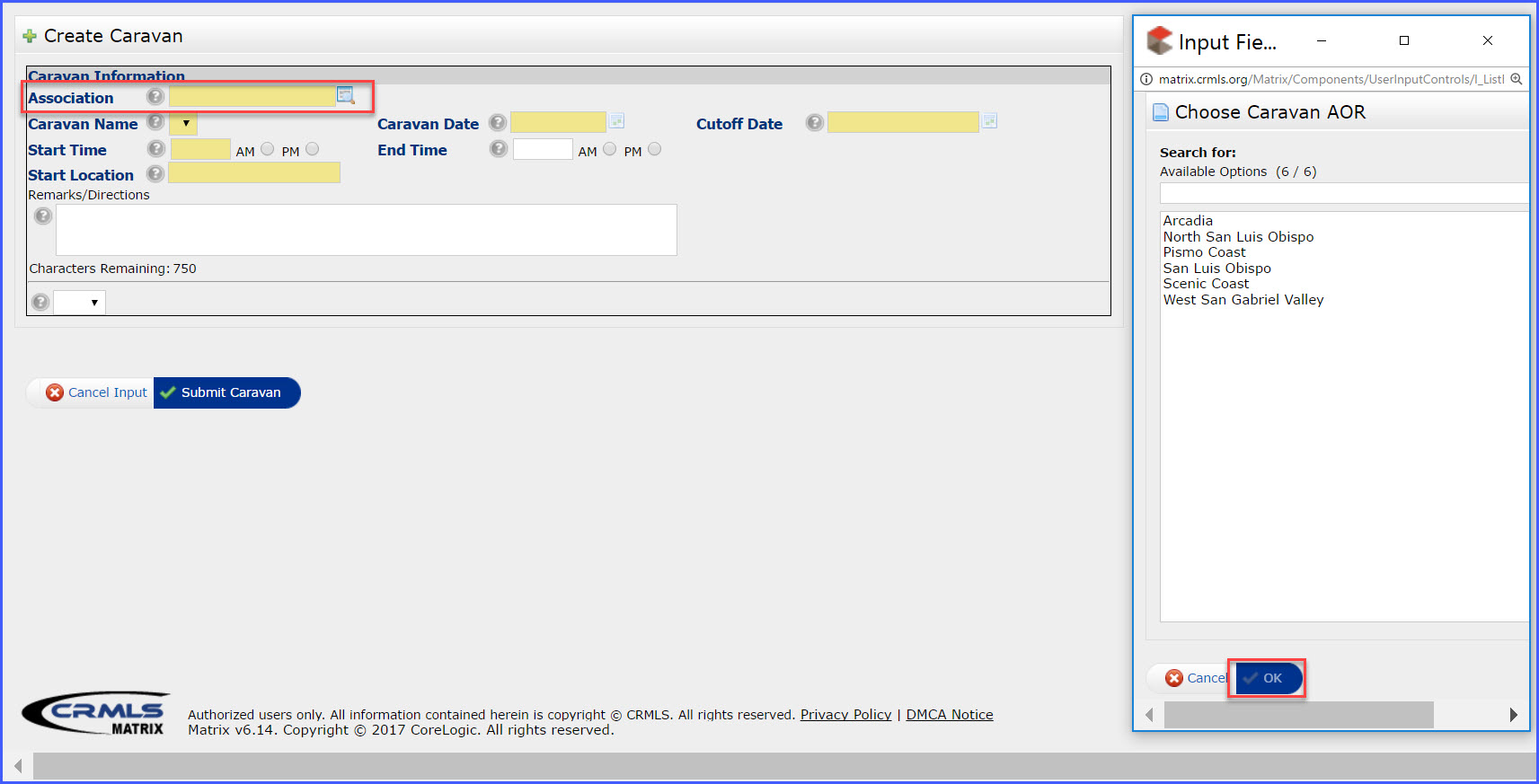Viewport: 1539px width, 784px height.
Task: Click into the Search for text field
Action: (1343, 193)
